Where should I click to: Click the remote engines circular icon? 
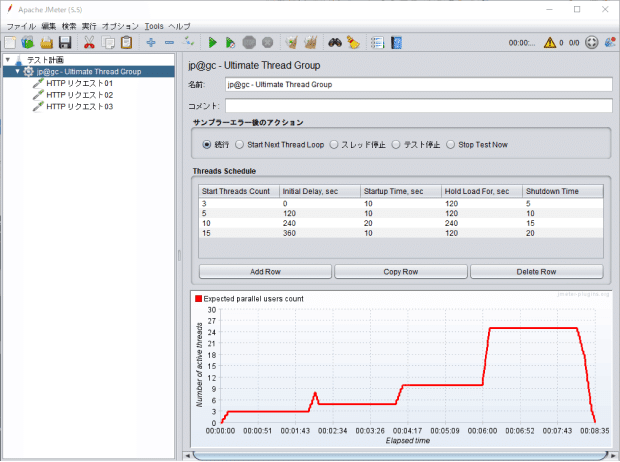(x=592, y=42)
